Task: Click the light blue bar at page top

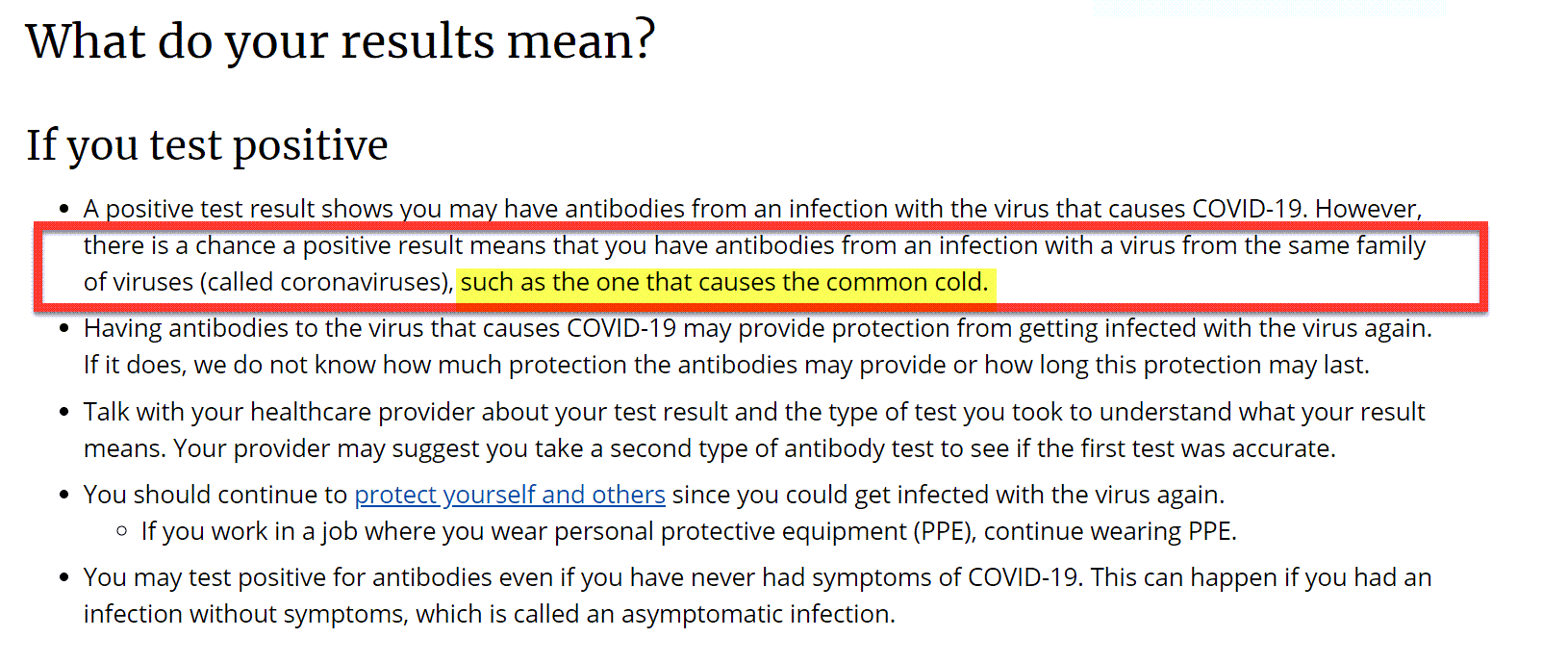Action: point(1269,8)
